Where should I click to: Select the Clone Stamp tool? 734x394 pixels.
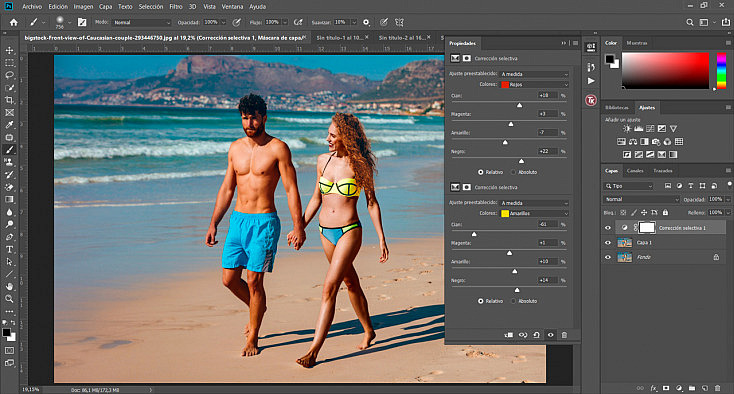tap(9, 162)
